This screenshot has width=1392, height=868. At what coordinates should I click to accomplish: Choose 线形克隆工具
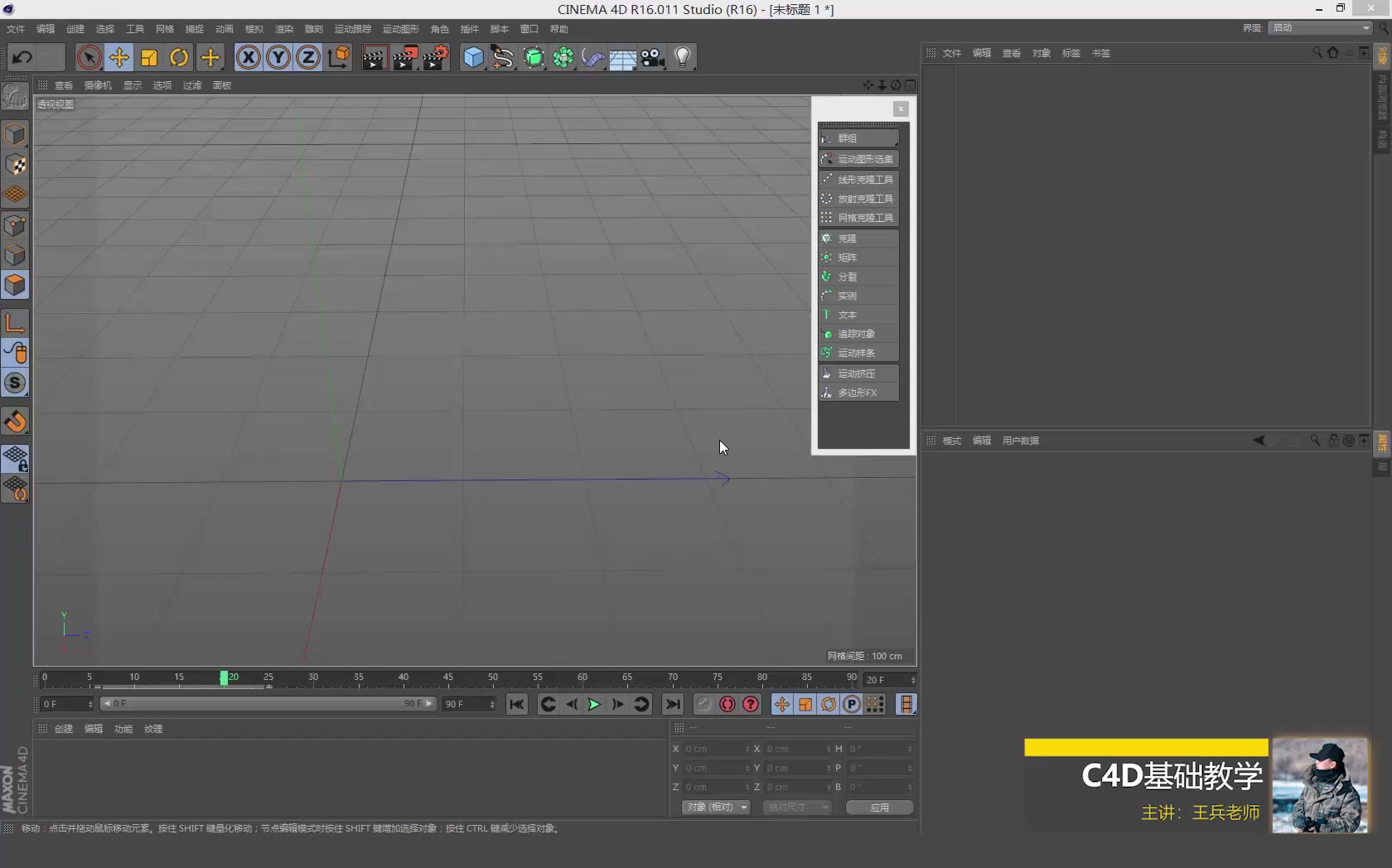coord(858,180)
